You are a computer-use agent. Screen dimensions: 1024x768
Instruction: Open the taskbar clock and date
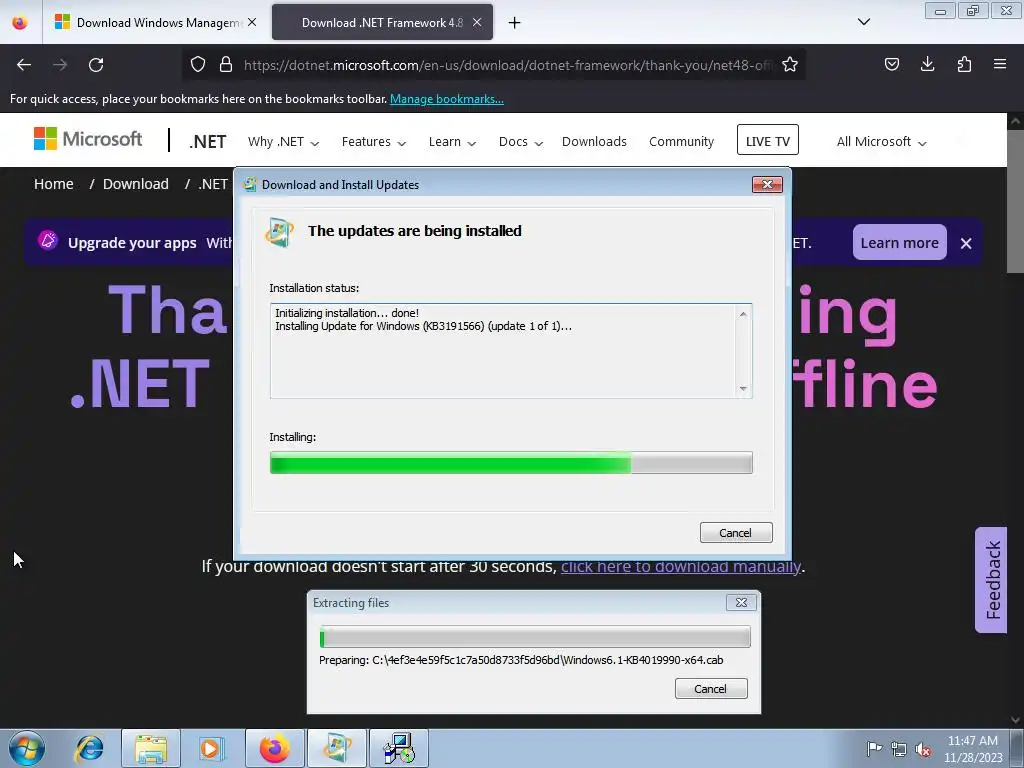(973, 749)
